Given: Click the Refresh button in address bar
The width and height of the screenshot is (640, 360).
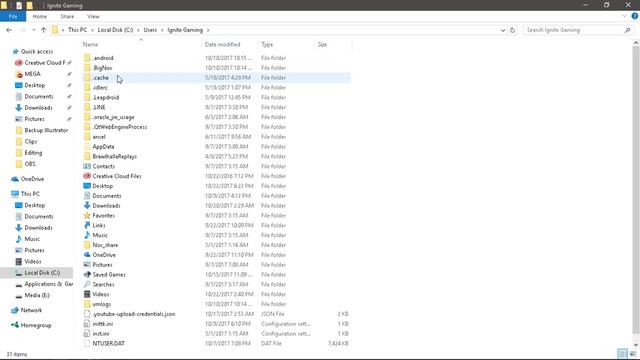Looking at the screenshot, I should click(512, 30).
